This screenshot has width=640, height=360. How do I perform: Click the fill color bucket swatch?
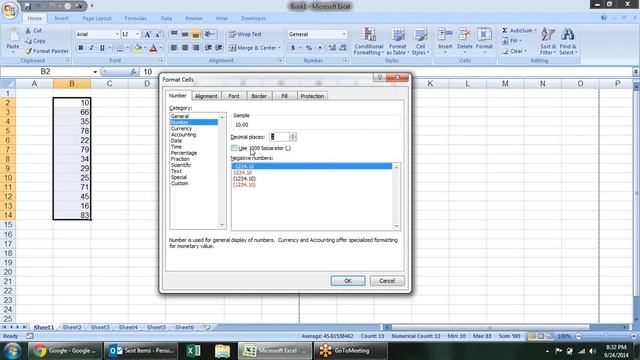[x=138, y=48]
